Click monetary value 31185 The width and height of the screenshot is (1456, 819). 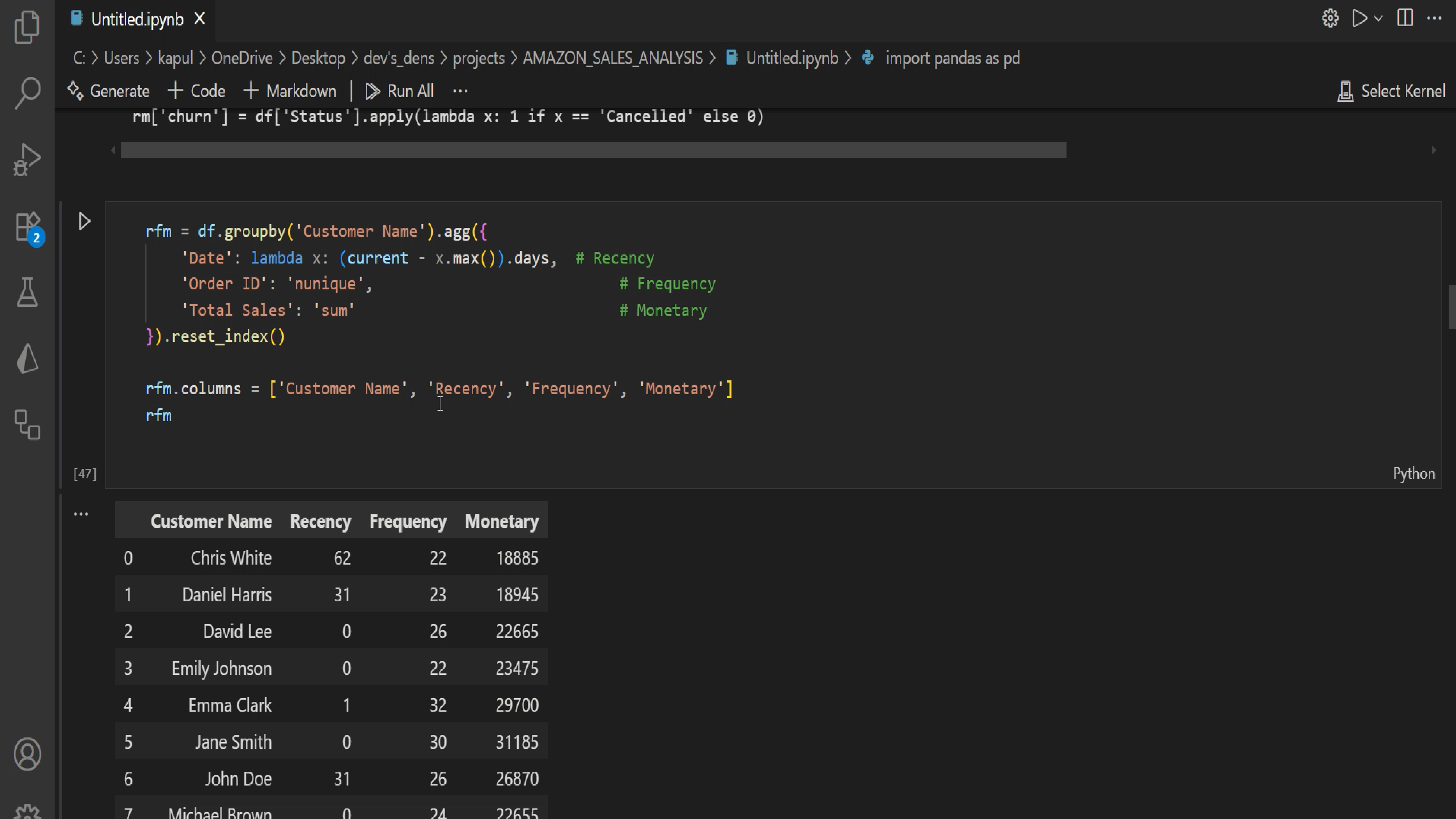pyautogui.click(x=517, y=741)
